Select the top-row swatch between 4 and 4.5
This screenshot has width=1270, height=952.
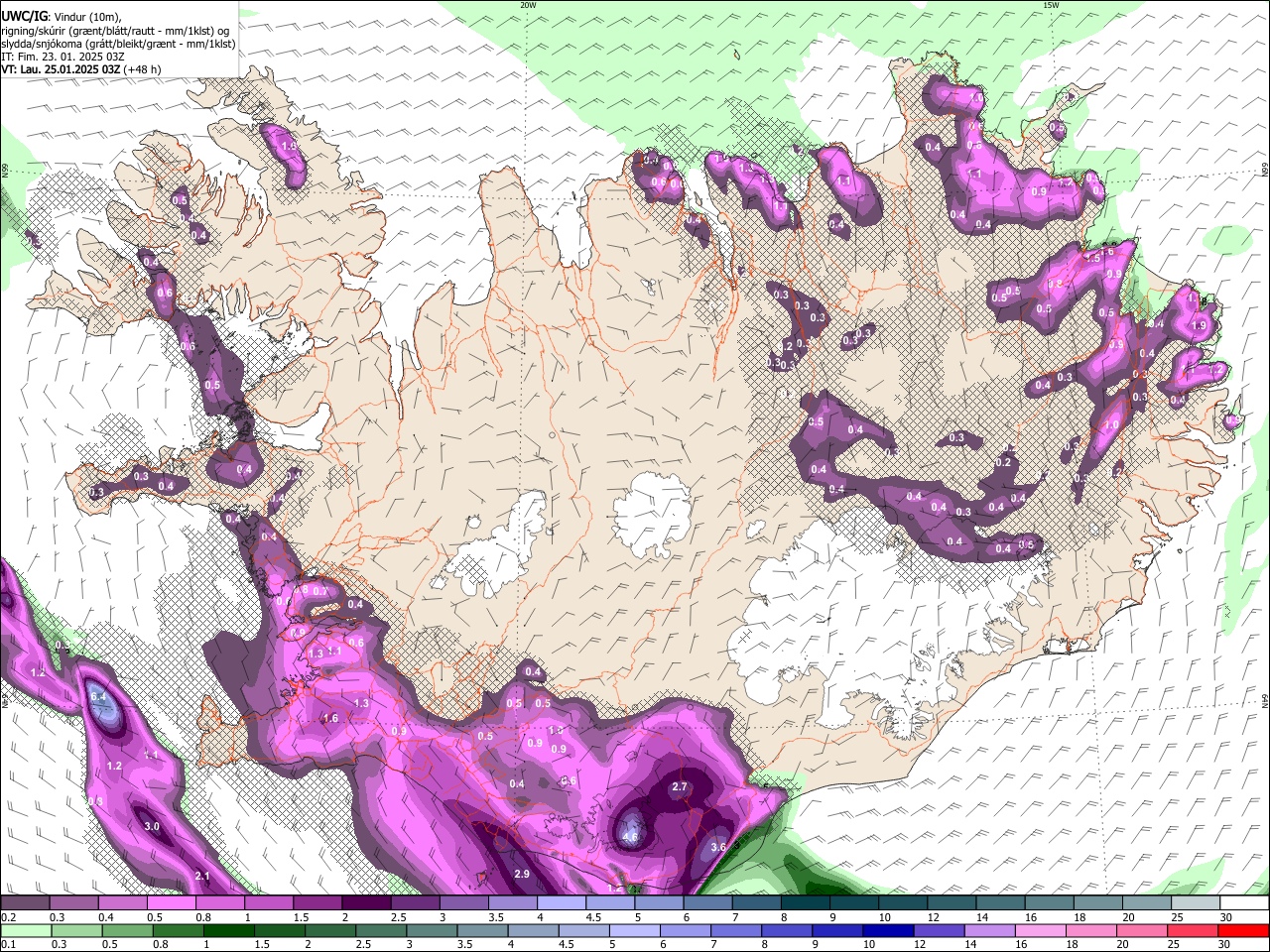click(562, 903)
